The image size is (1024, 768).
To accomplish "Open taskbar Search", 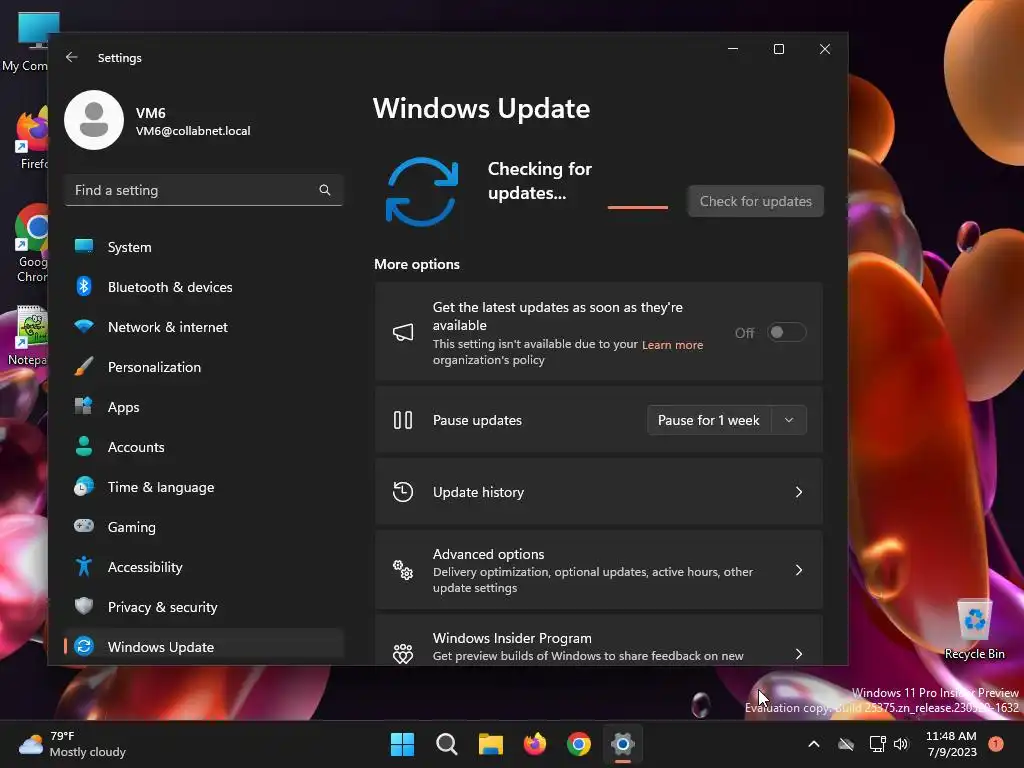I will click(x=447, y=744).
